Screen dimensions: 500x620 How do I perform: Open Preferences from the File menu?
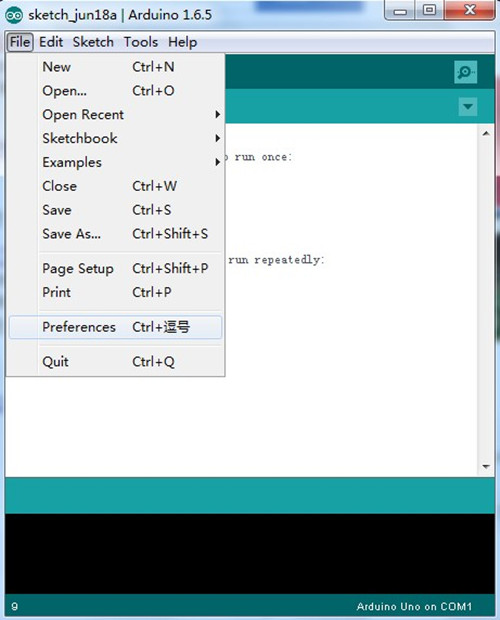pyautogui.click(x=115, y=327)
